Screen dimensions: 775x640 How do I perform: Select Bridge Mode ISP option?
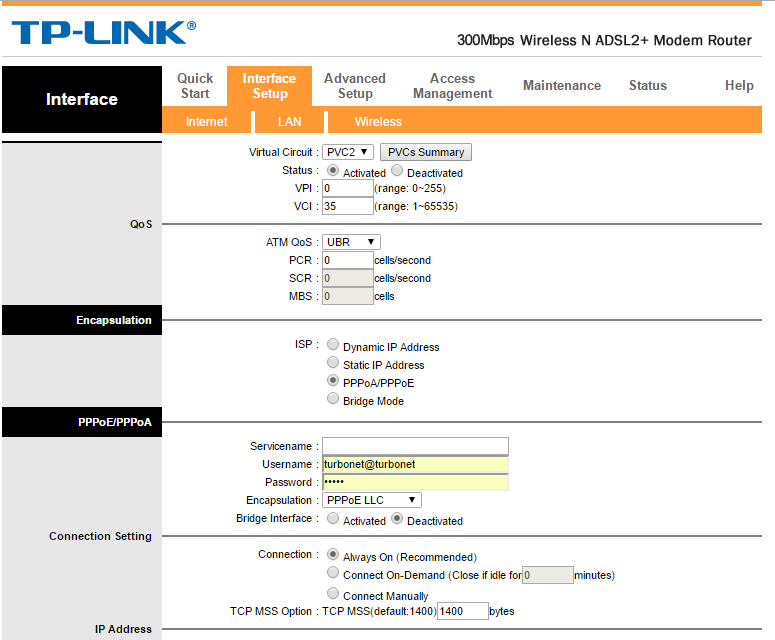(x=333, y=398)
